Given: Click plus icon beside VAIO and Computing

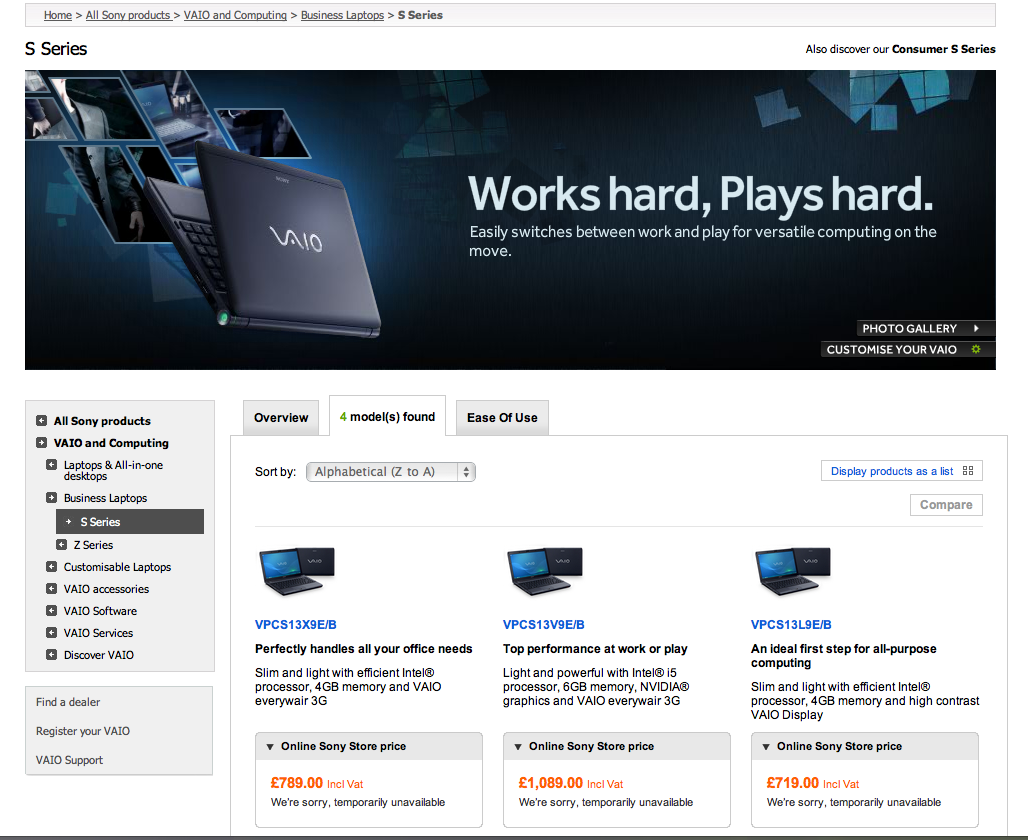Looking at the screenshot, I should 41,443.
